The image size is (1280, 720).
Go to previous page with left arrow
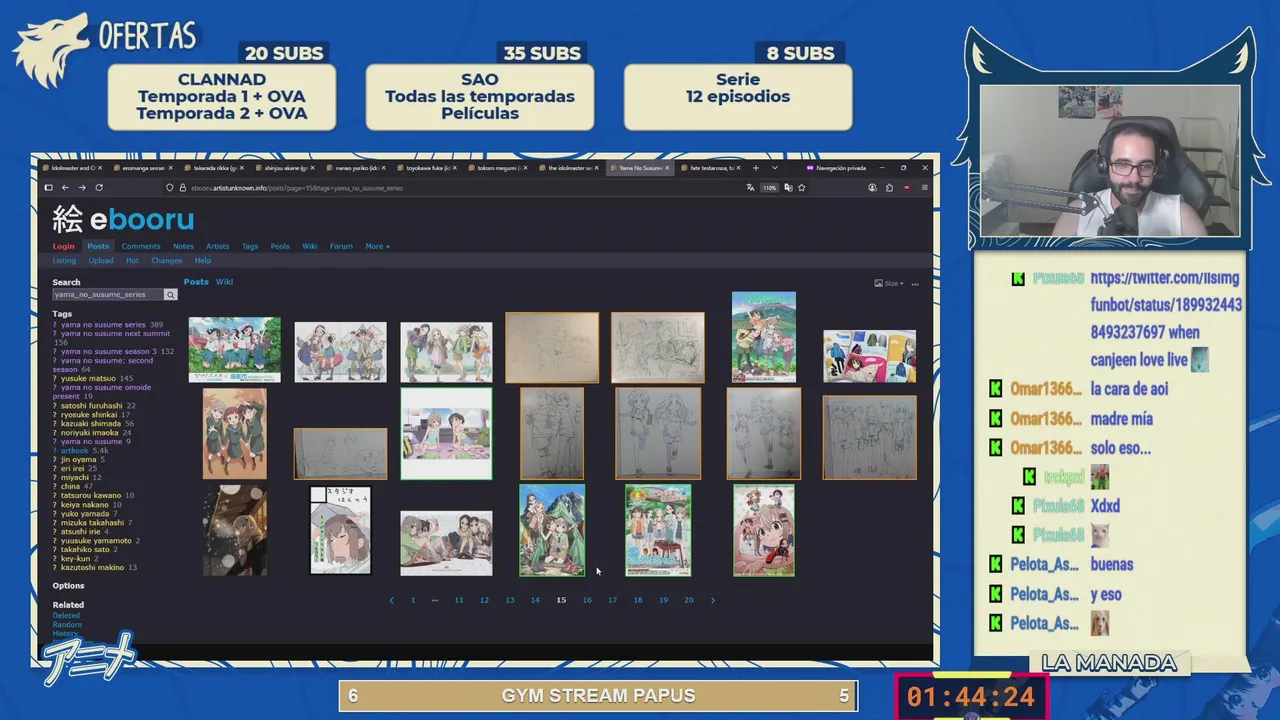point(391,600)
